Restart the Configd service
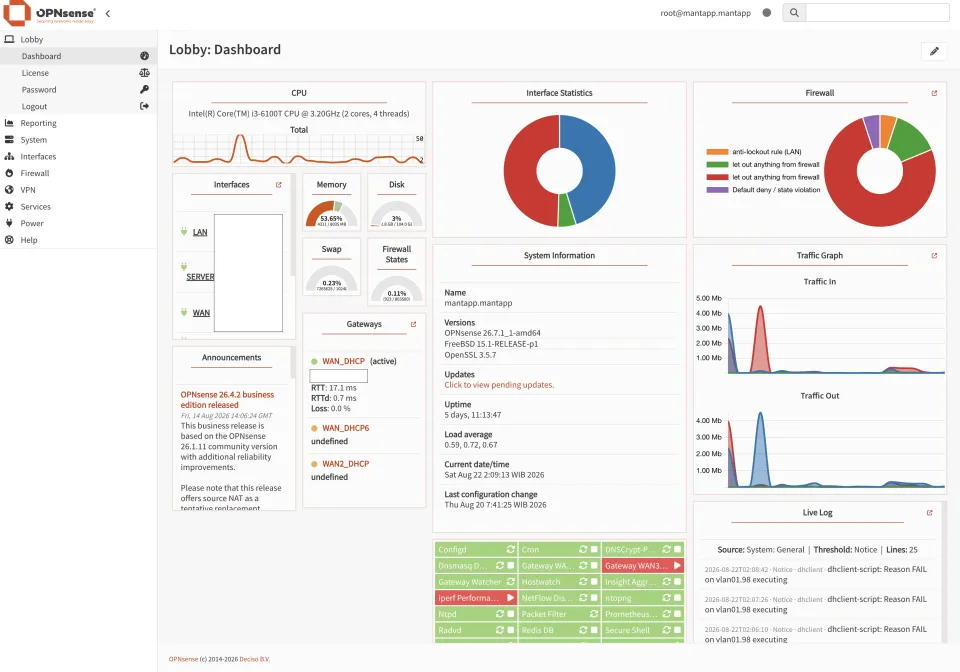The height and width of the screenshot is (672, 960). 510,550
